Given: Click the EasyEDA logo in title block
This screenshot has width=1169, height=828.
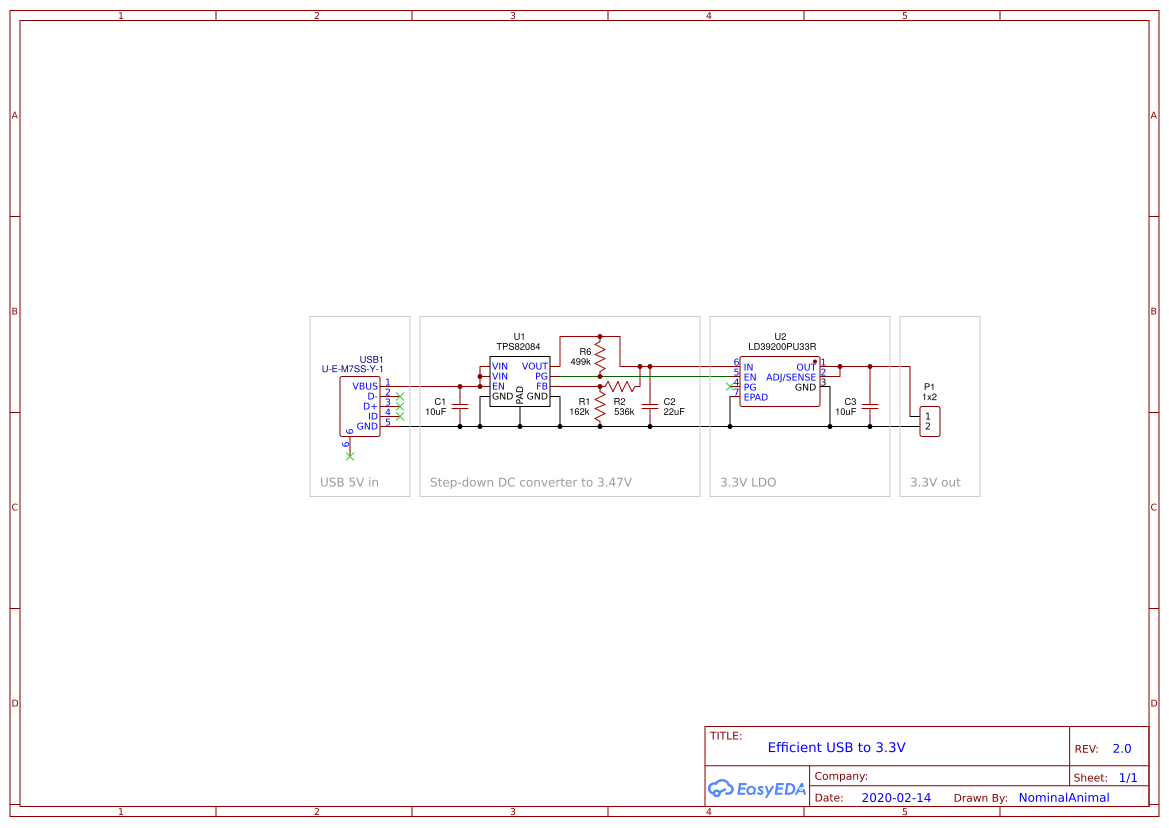Looking at the screenshot, I should pos(757,789).
